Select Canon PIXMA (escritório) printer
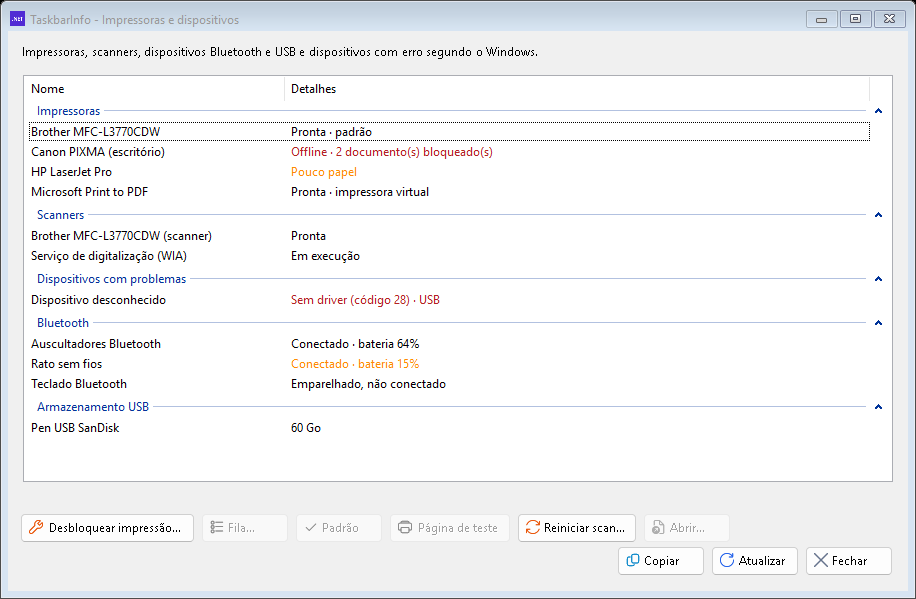Image resolution: width=916 pixels, height=599 pixels. (449, 152)
